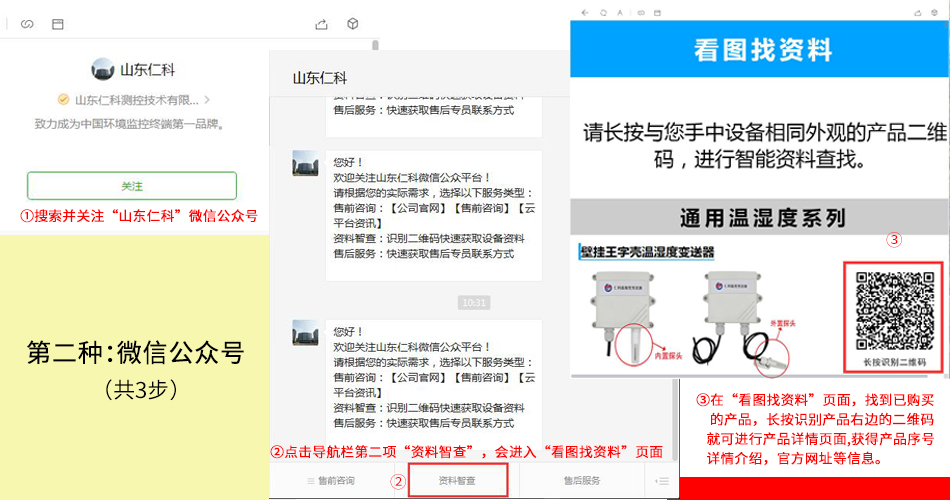Screen dimensions: 950x500
Task: Open the 售前咨询 navigation menu
Action: pos(331,481)
